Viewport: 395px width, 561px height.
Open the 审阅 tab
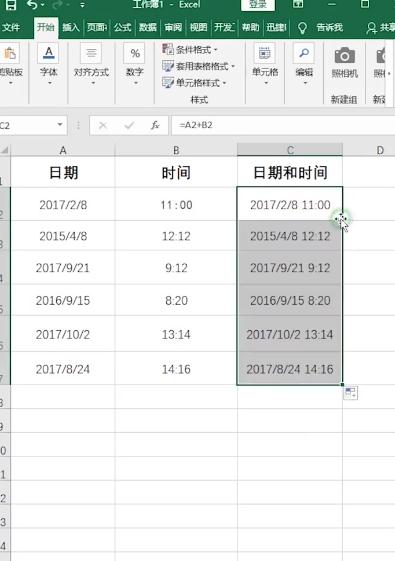click(173, 27)
